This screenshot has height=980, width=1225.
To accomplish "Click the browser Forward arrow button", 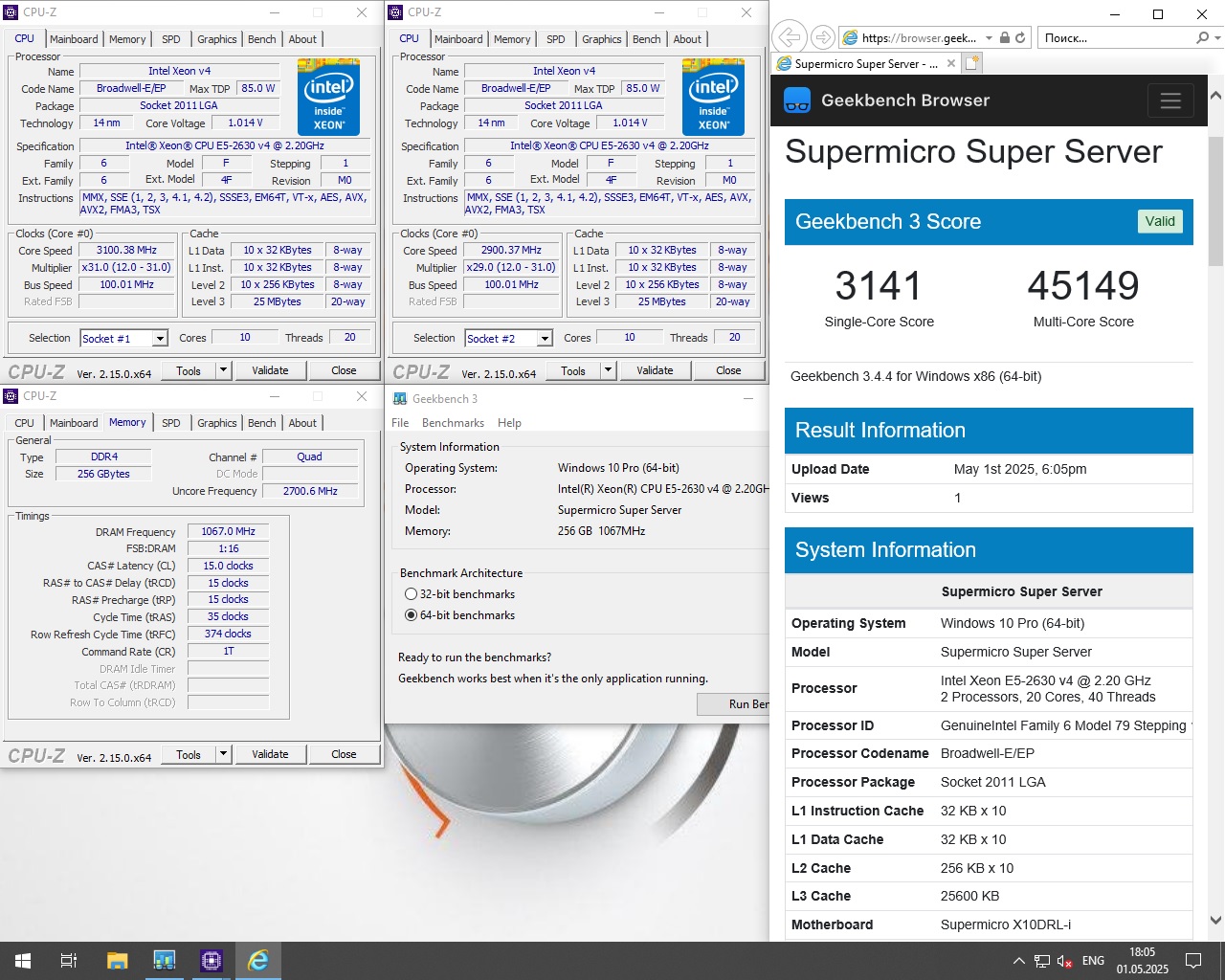I will (822, 37).
